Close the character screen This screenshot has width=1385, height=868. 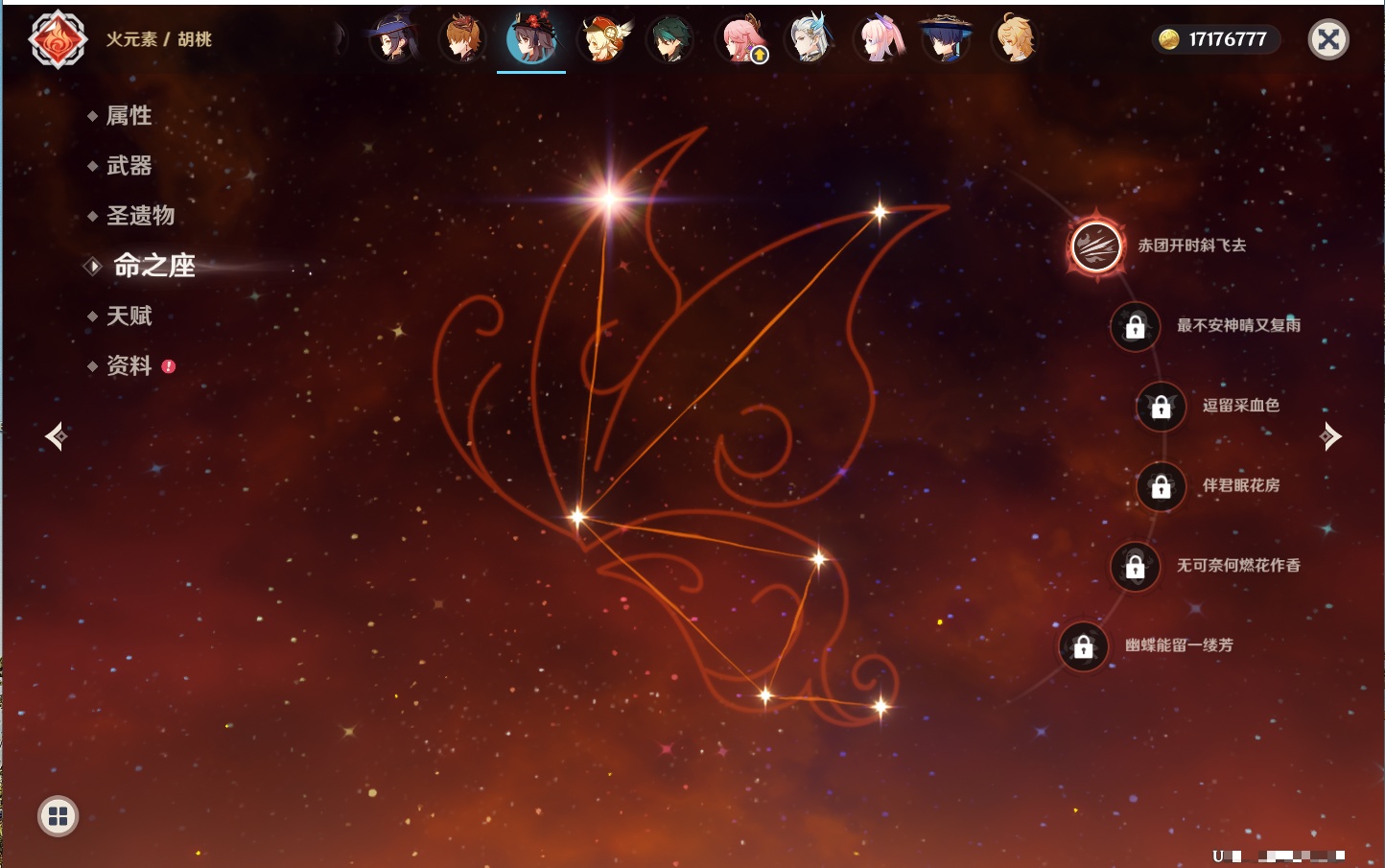1328,39
